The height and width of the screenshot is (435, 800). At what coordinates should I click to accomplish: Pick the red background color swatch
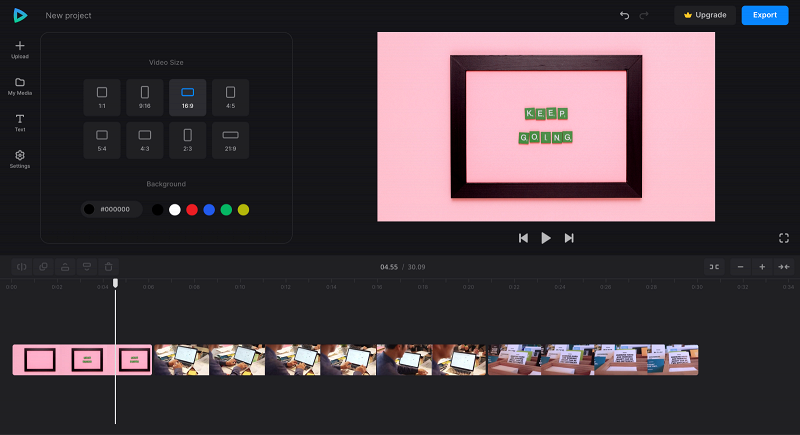pos(192,210)
